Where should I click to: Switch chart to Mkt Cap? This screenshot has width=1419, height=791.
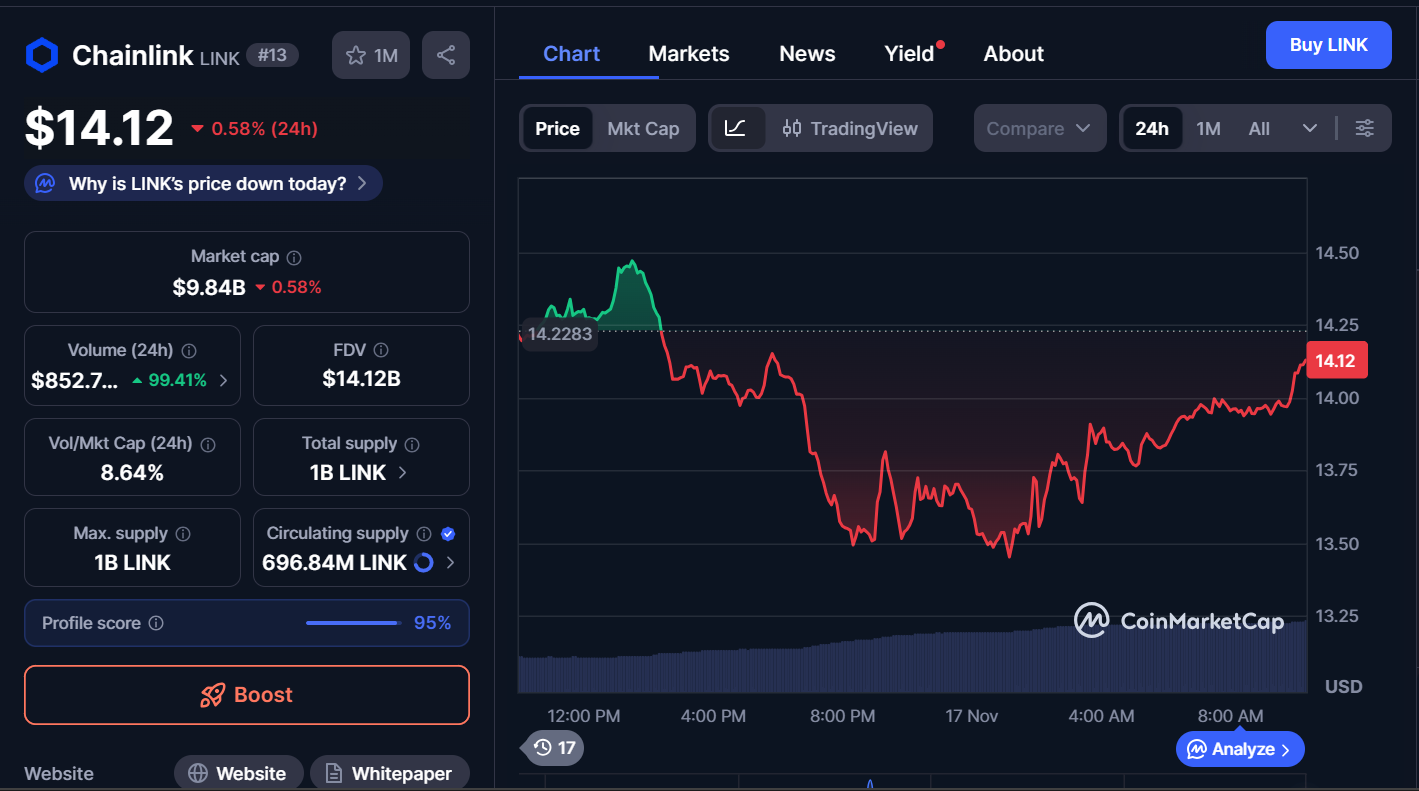[643, 128]
